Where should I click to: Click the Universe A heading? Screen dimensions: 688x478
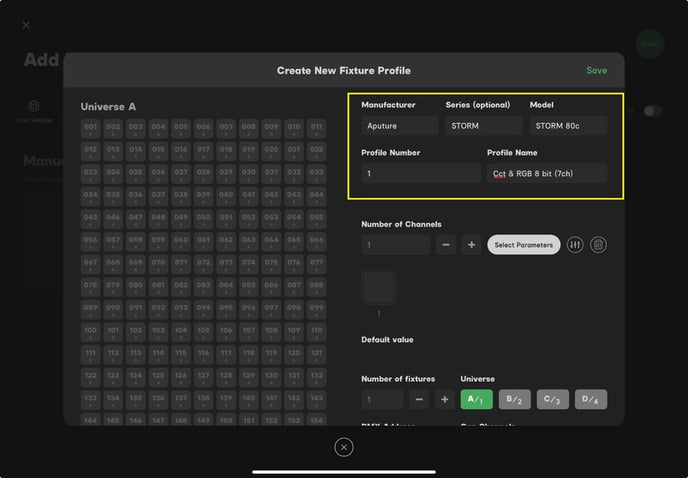click(x=108, y=107)
